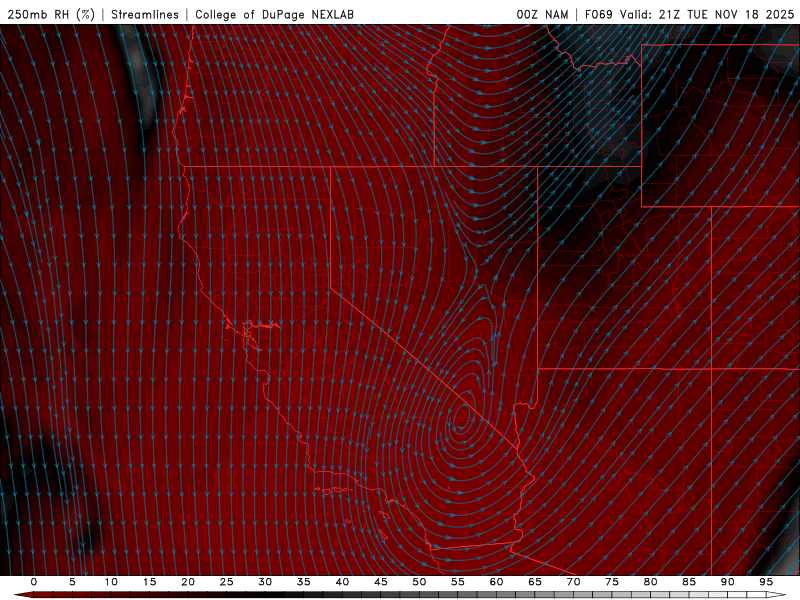The width and height of the screenshot is (800, 600).
Task: Click "College of DuPage NEXLAB" text
Action: 274,14
